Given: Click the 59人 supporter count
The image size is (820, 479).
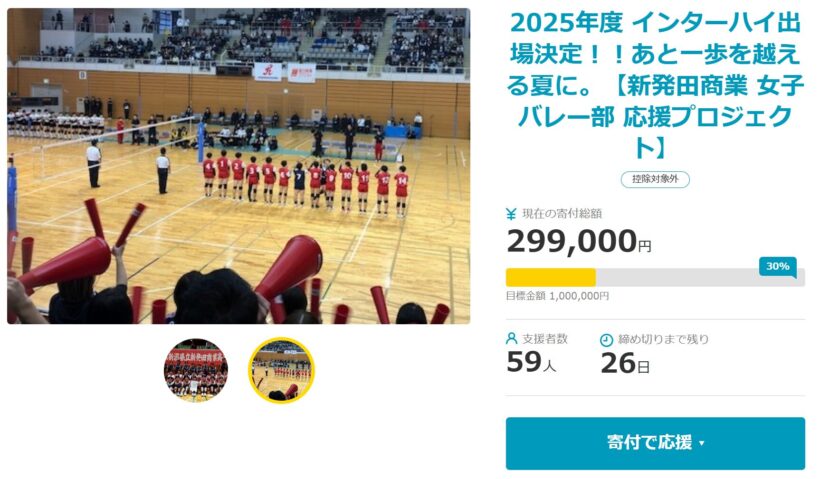Looking at the screenshot, I should coord(531,362).
